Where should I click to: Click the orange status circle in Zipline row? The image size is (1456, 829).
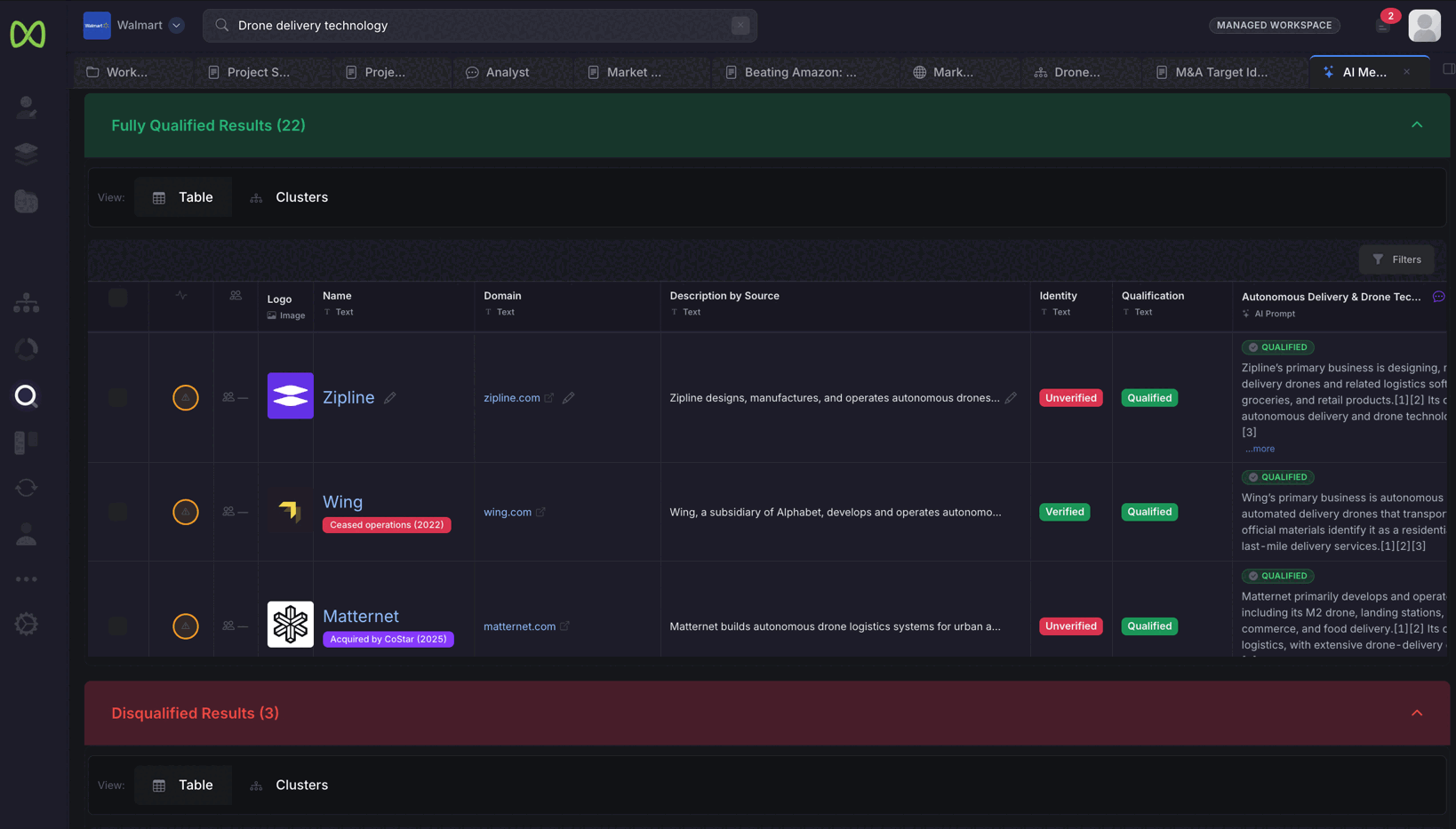[x=186, y=397]
